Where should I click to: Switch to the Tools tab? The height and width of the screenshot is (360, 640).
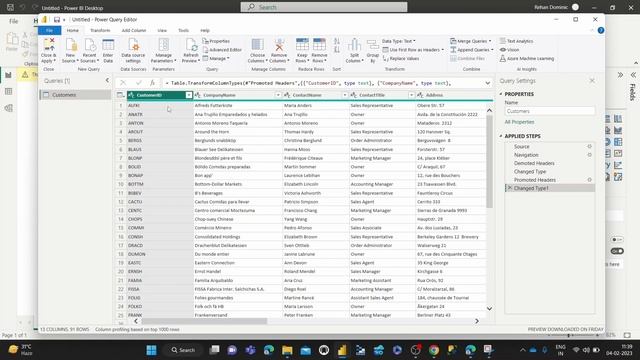click(x=183, y=31)
